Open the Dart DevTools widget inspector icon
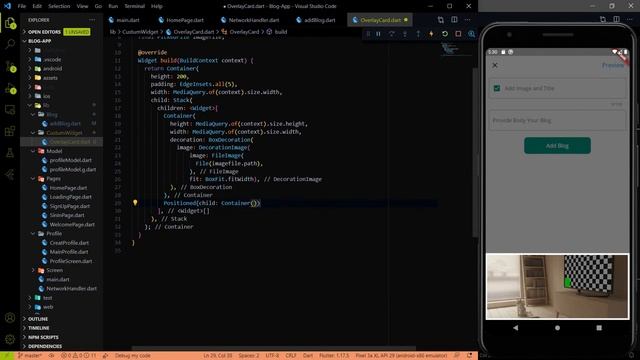640x360 pixels. point(471,34)
